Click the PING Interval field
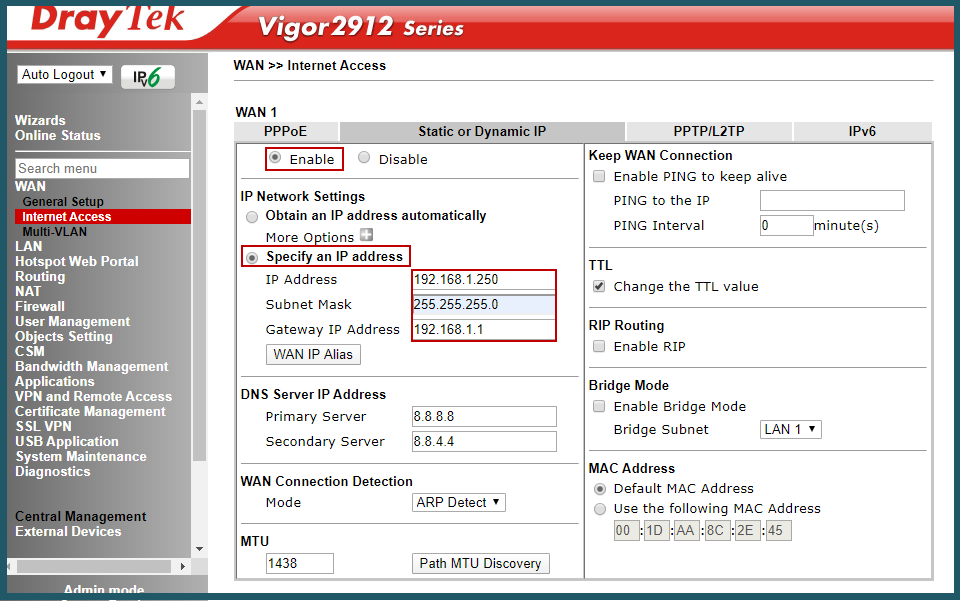The height and width of the screenshot is (601, 960). tap(787, 225)
